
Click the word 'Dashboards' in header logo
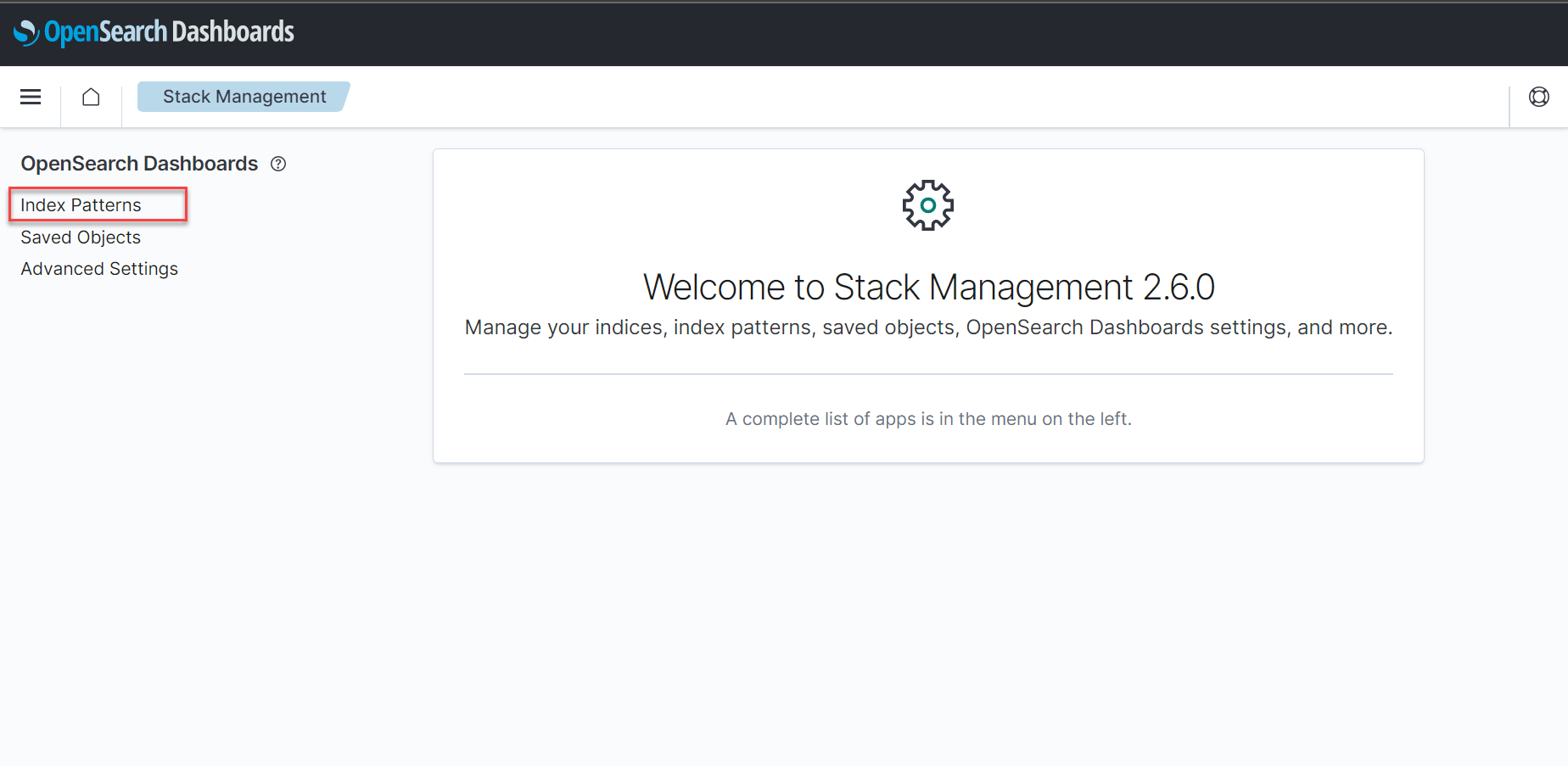tap(233, 32)
